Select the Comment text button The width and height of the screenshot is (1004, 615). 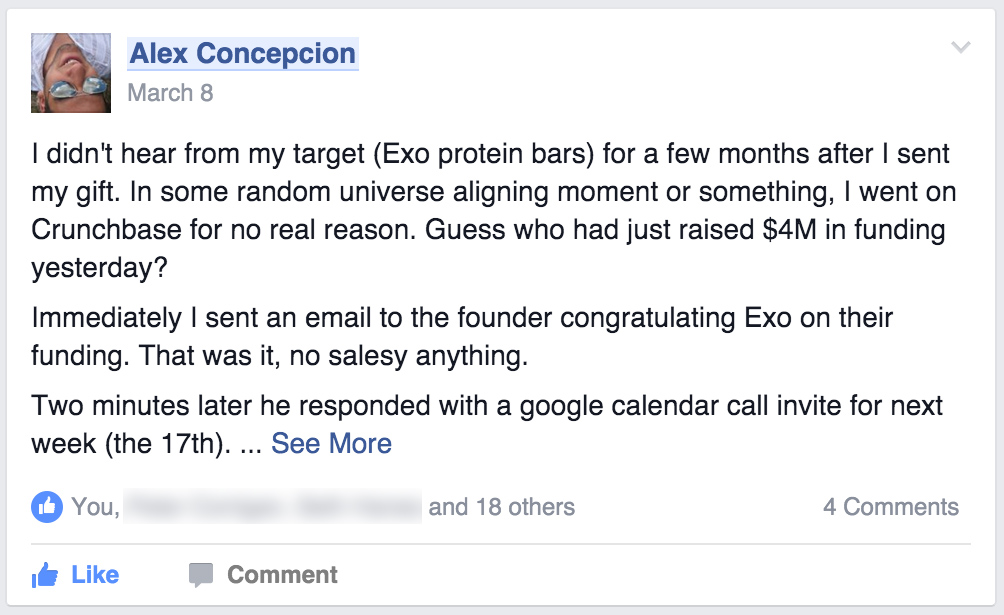pos(282,575)
